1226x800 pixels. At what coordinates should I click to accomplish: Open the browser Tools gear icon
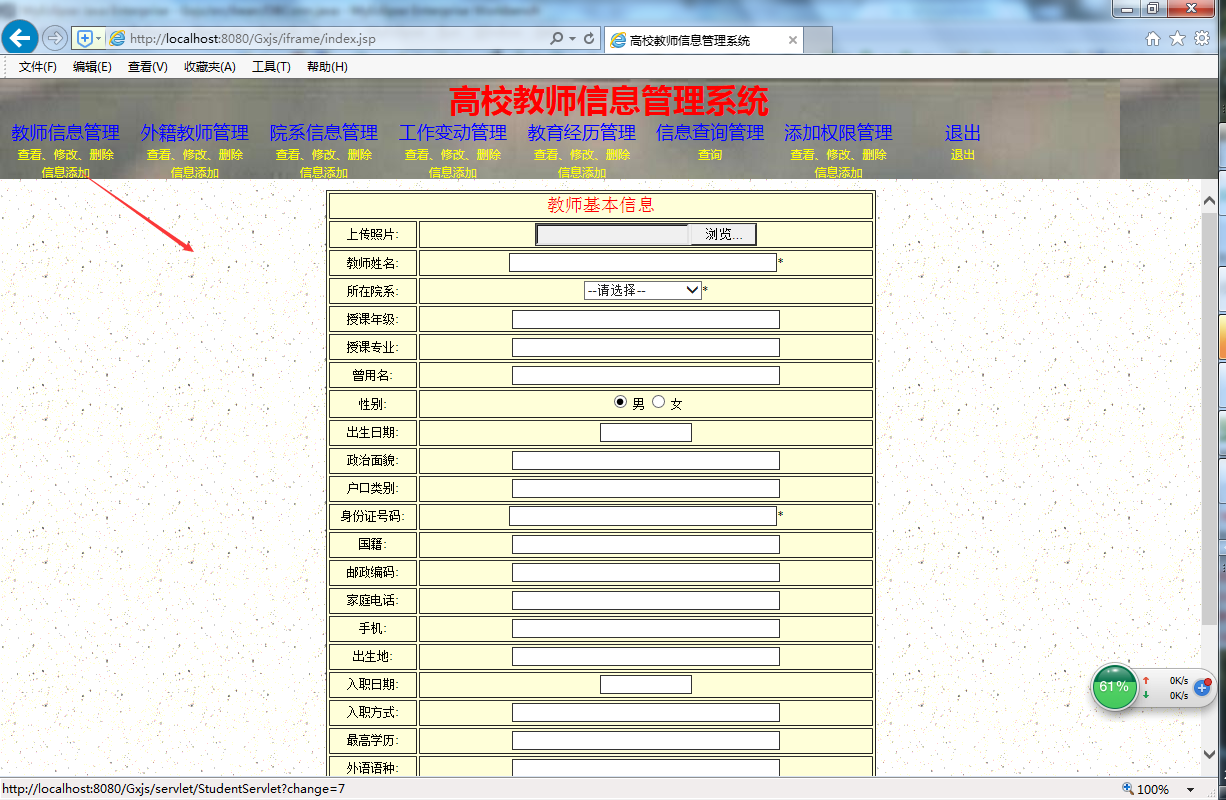[x=1202, y=38]
